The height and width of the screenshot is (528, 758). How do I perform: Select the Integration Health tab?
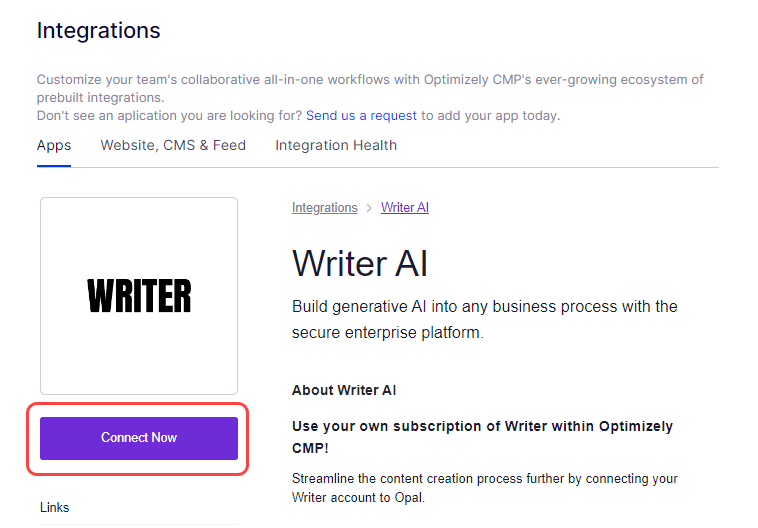point(336,146)
